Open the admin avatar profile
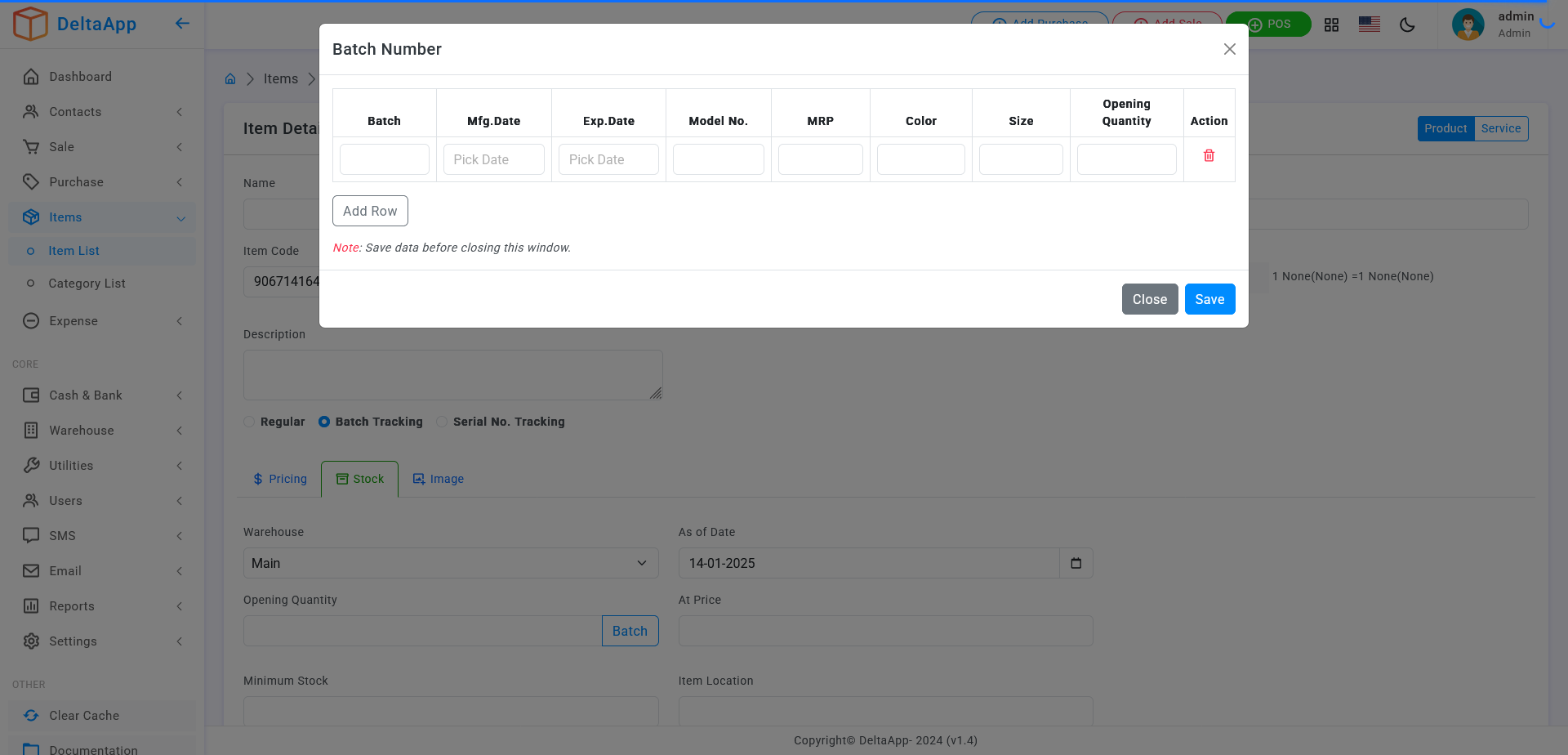1568x755 pixels. 1468,25
